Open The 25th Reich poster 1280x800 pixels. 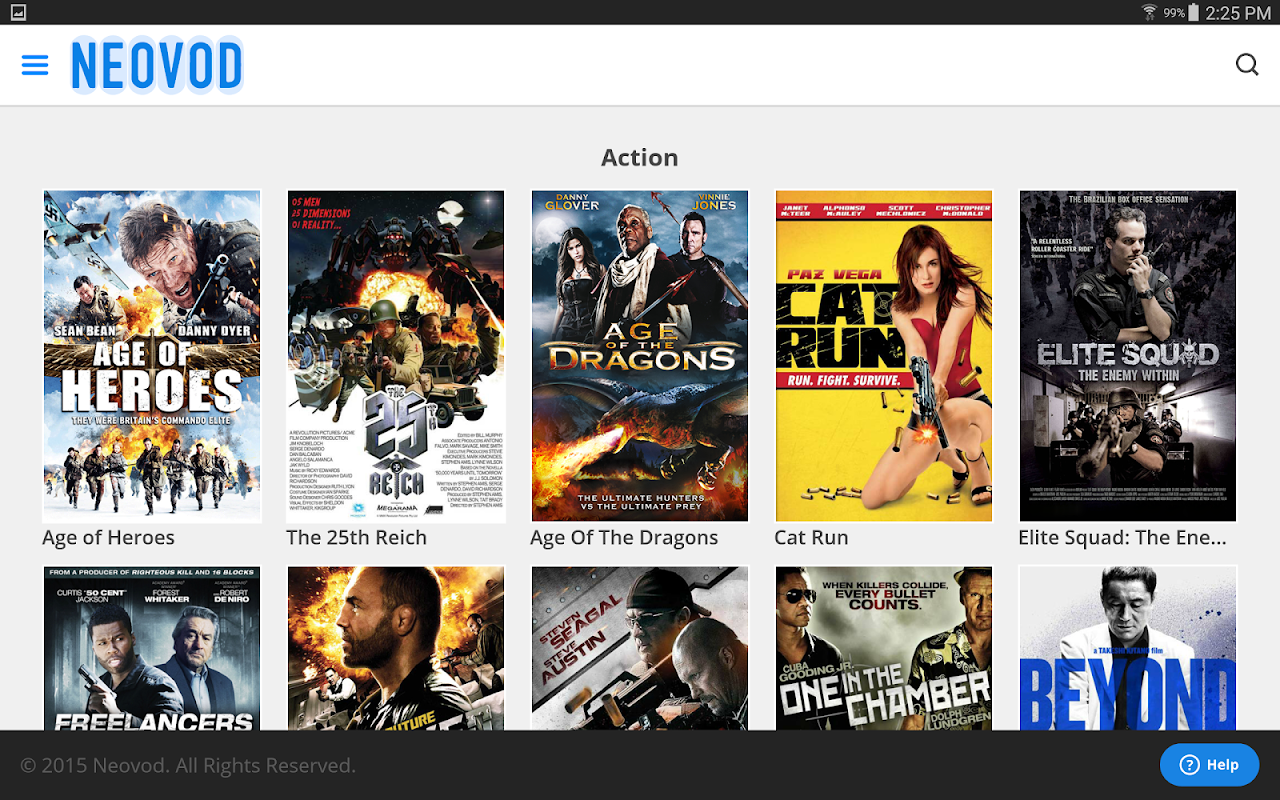point(396,356)
